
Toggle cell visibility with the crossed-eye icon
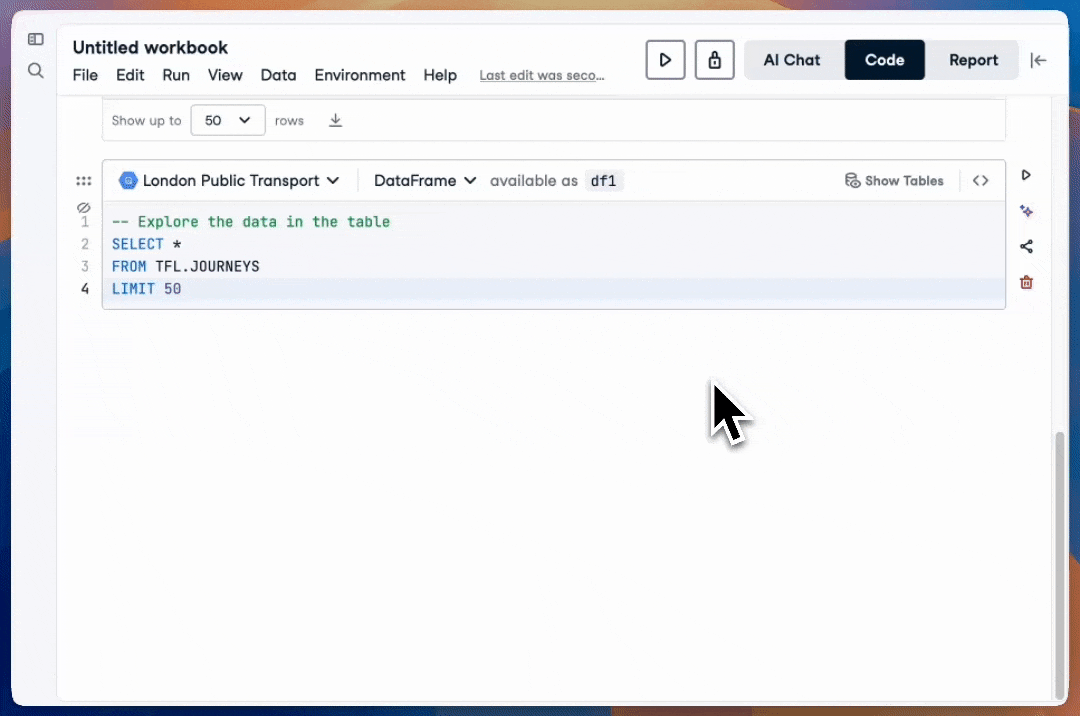coord(83,207)
